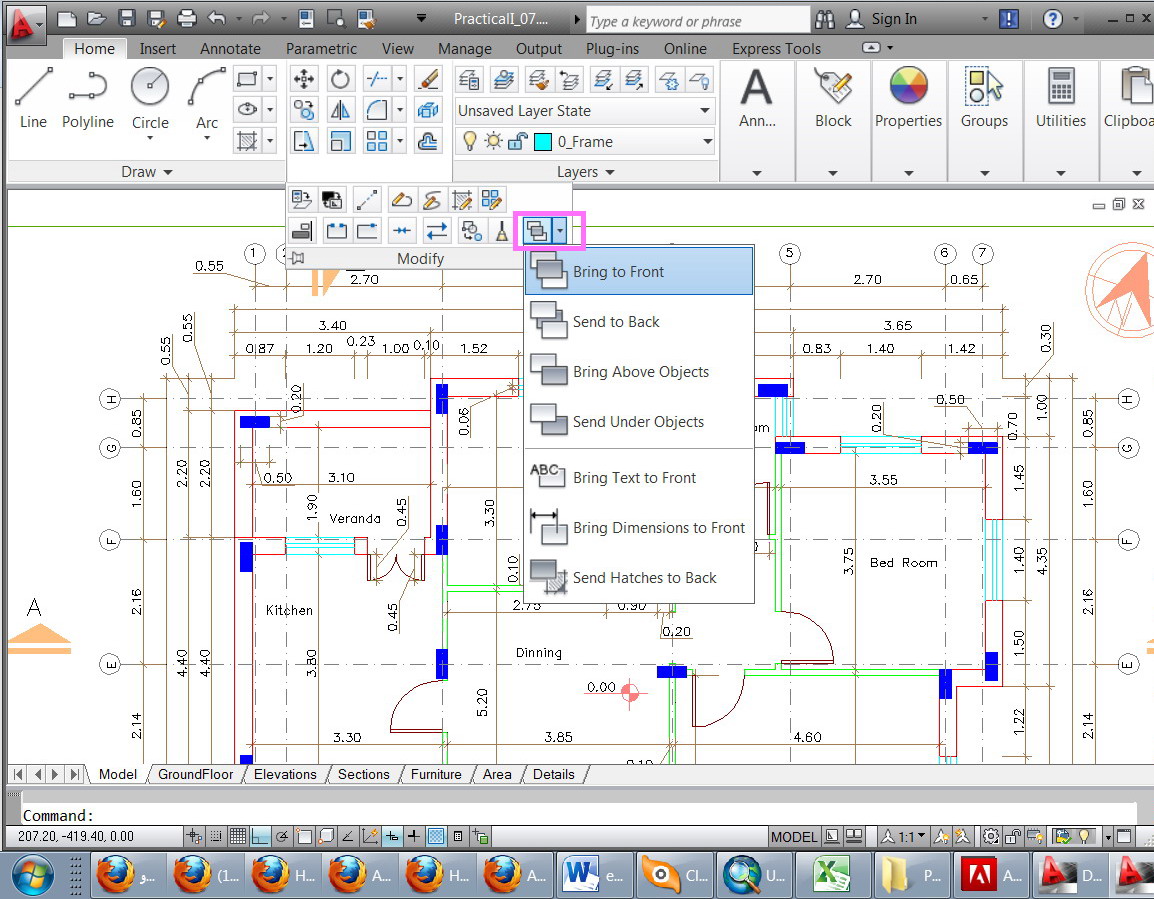Choose Send to Back from menu
This screenshot has height=899, width=1154.
616,322
